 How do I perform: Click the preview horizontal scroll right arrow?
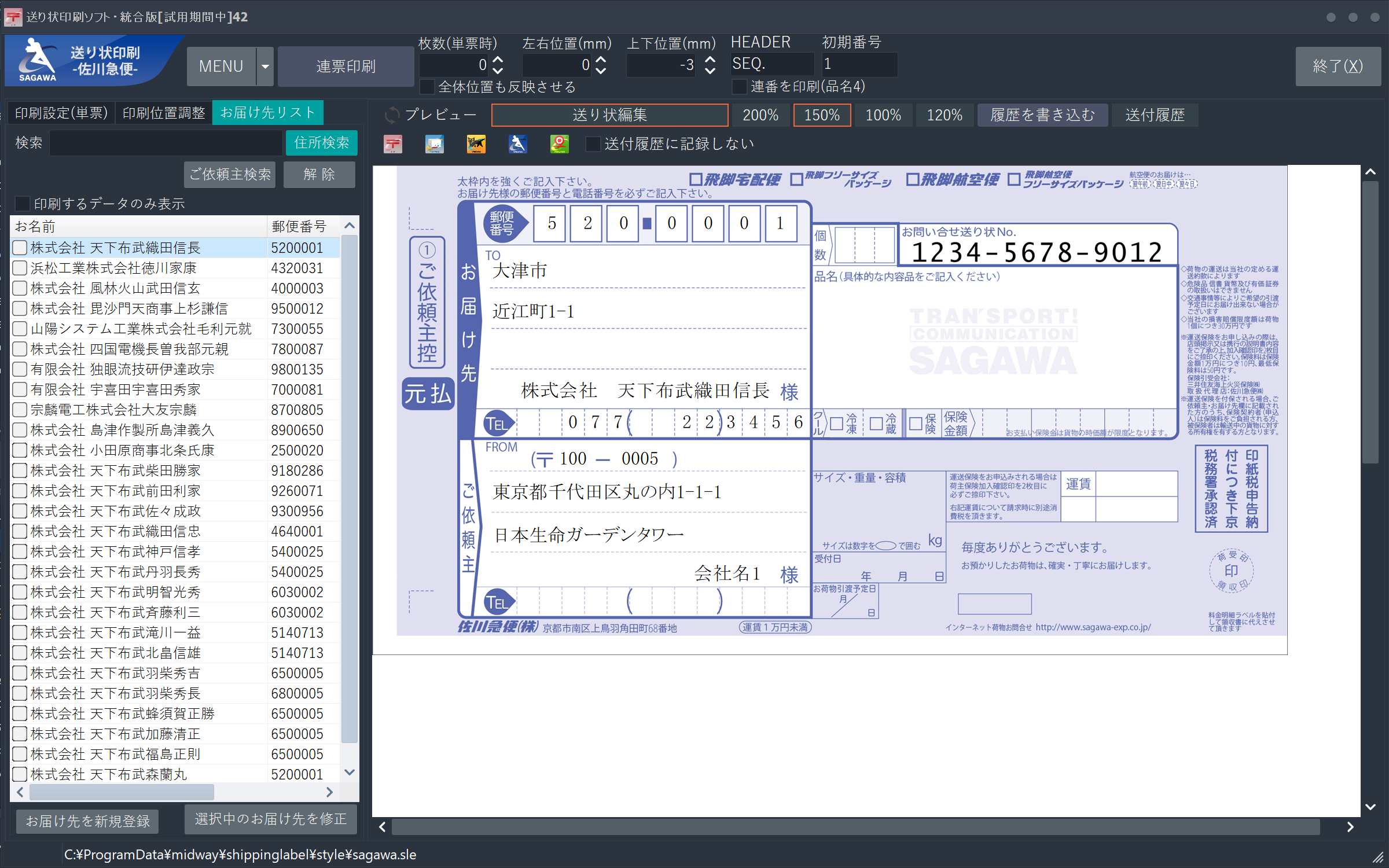coord(1350,827)
